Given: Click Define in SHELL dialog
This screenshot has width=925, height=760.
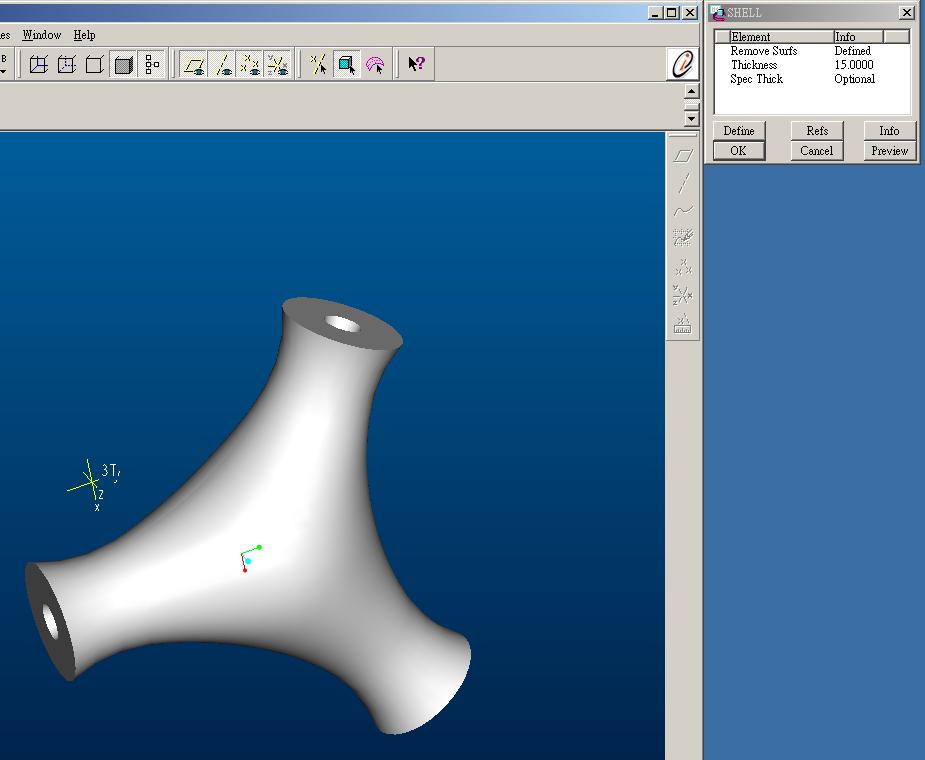Looking at the screenshot, I should tap(739, 130).
